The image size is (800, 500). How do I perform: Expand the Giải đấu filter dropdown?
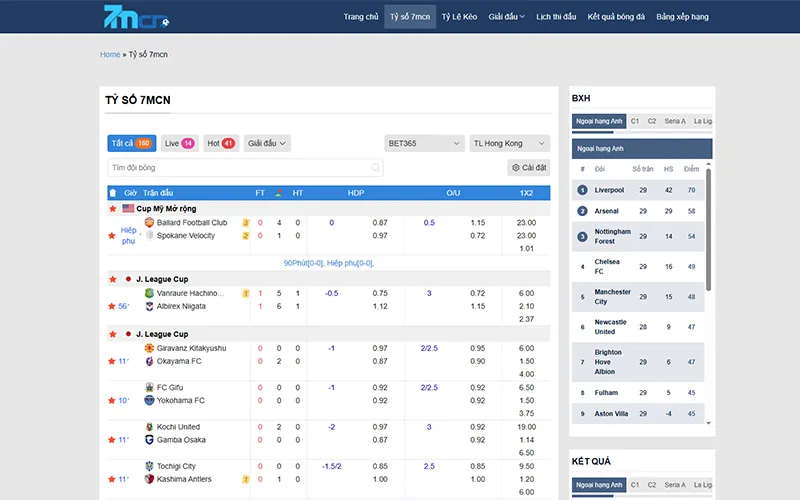[x=267, y=143]
